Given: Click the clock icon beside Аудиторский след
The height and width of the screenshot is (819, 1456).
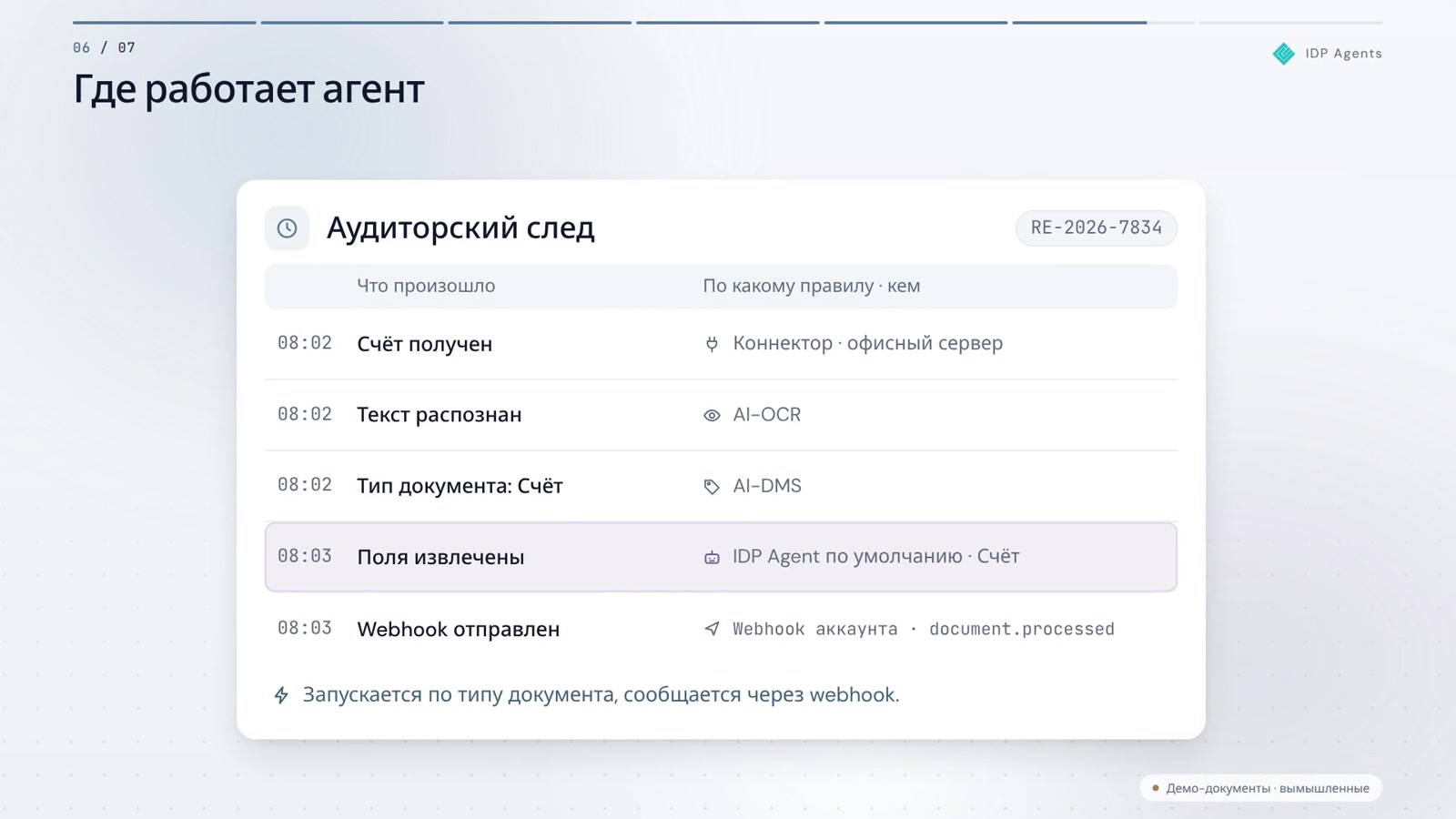Looking at the screenshot, I should (287, 228).
